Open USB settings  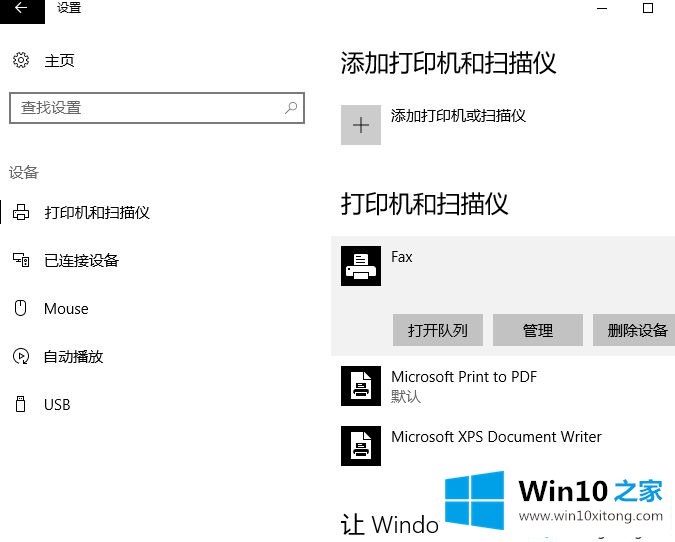pos(57,405)
